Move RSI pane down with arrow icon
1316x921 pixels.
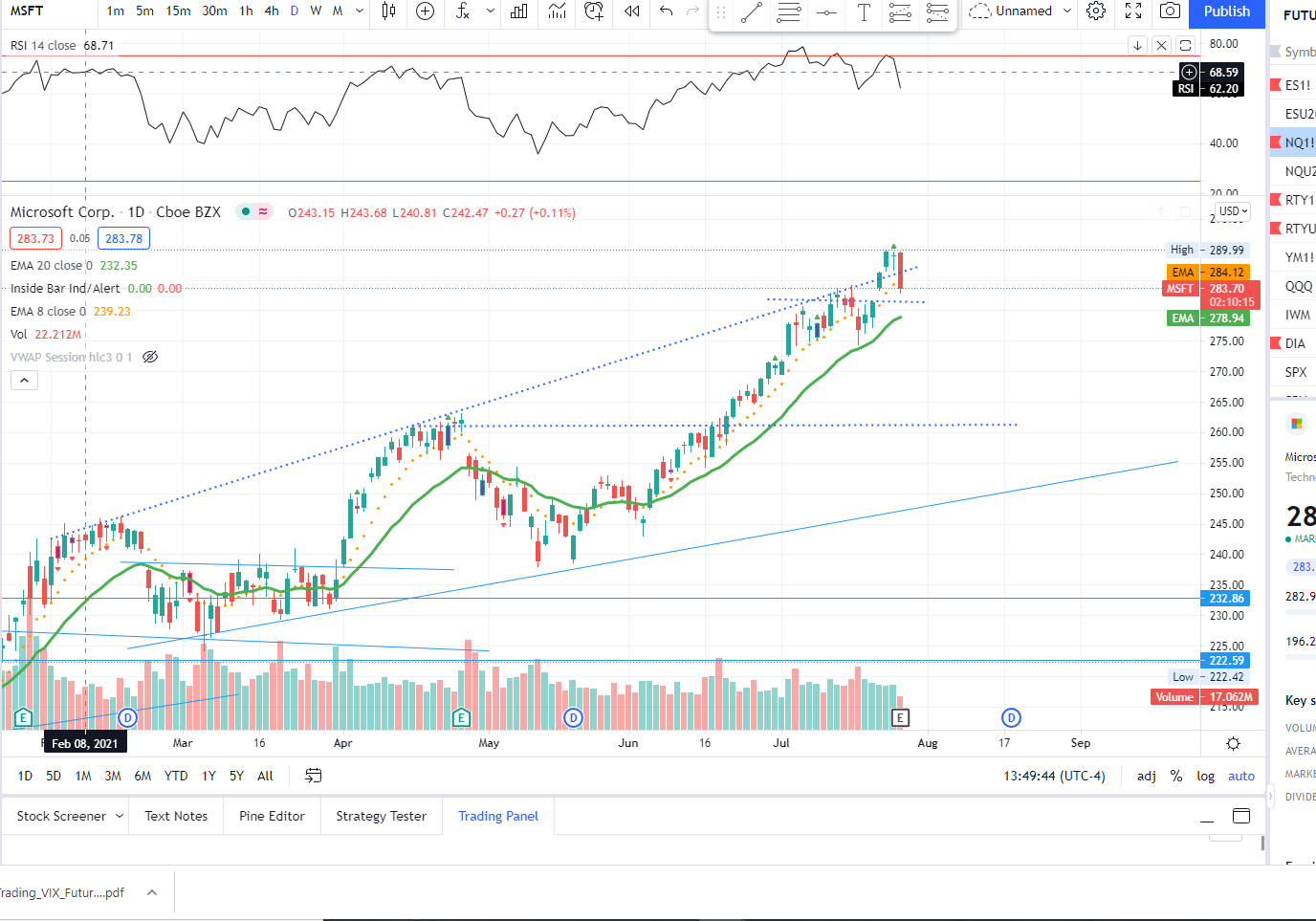point(1137,45)
